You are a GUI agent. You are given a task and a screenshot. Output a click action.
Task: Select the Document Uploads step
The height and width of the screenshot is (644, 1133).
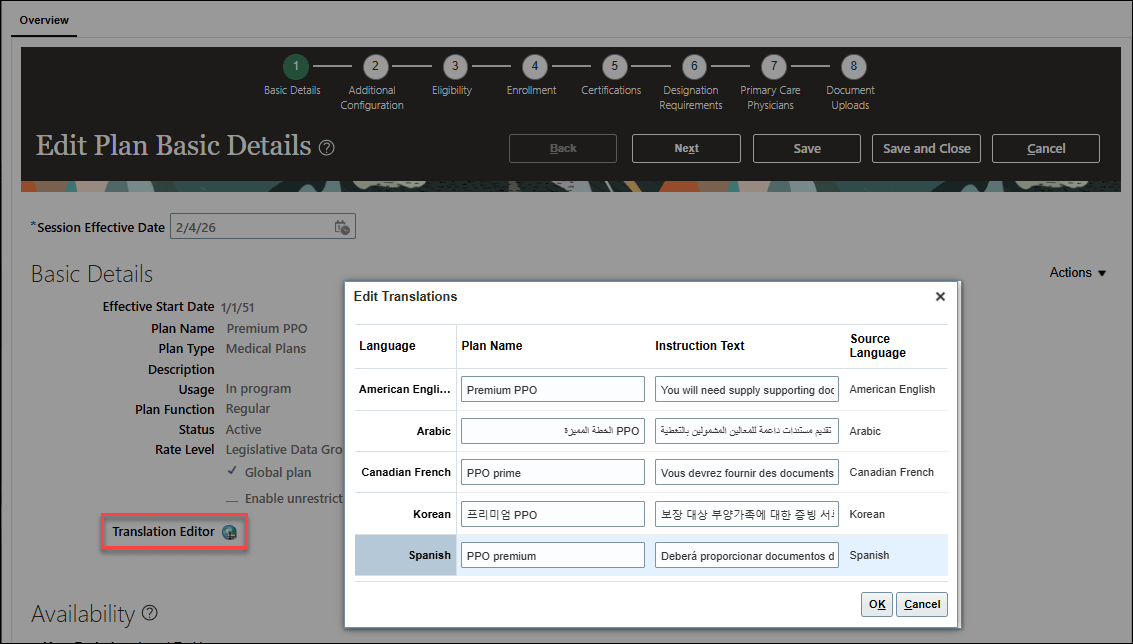tap(851, 67)
